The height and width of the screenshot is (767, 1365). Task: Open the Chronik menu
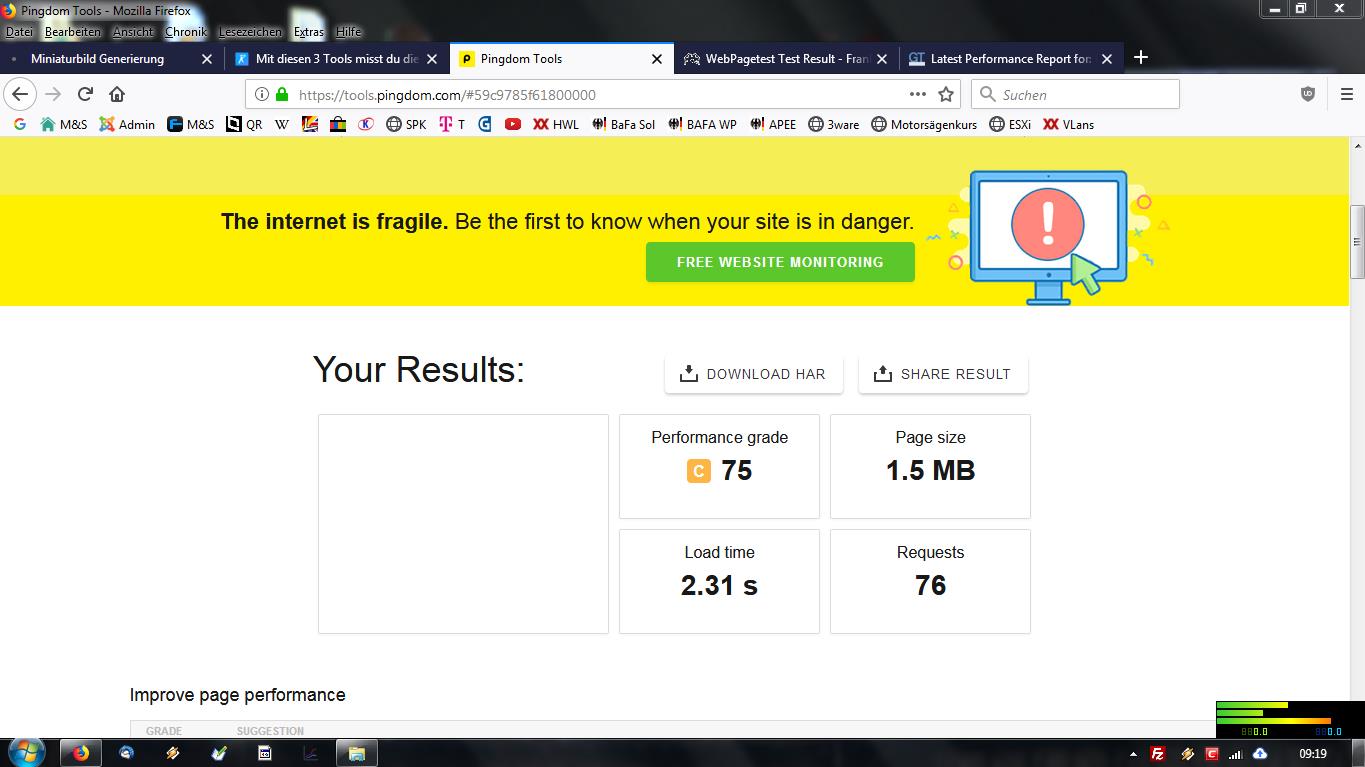(x=185, y=32)
